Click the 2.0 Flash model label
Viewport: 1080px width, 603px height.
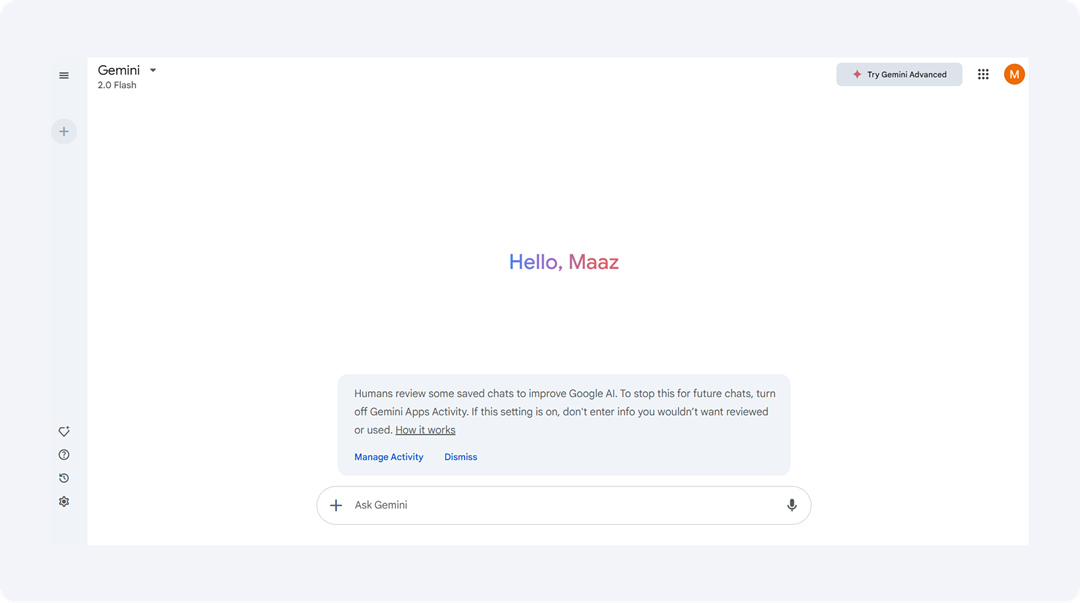tap(117, 85)
